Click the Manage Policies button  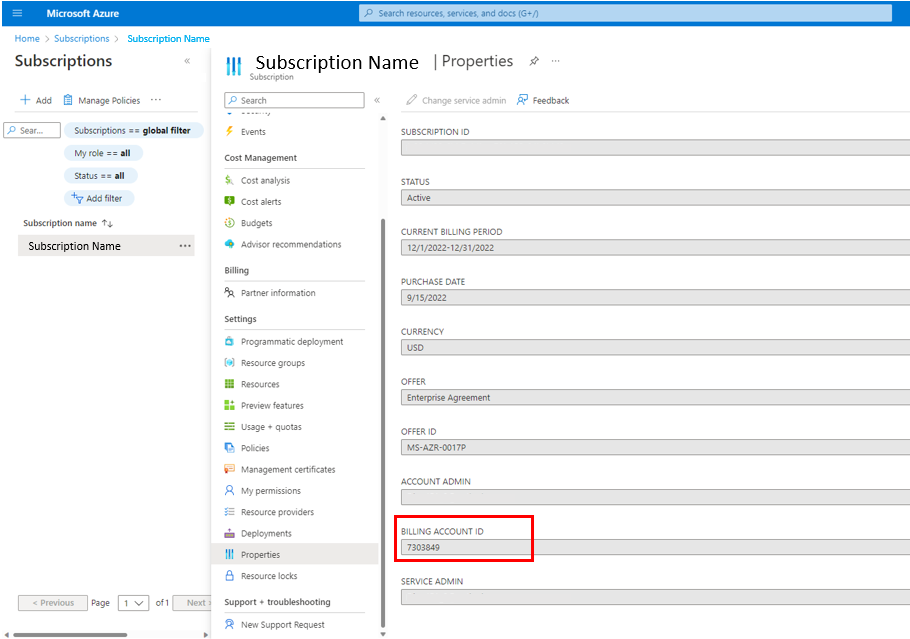point(101,100)
